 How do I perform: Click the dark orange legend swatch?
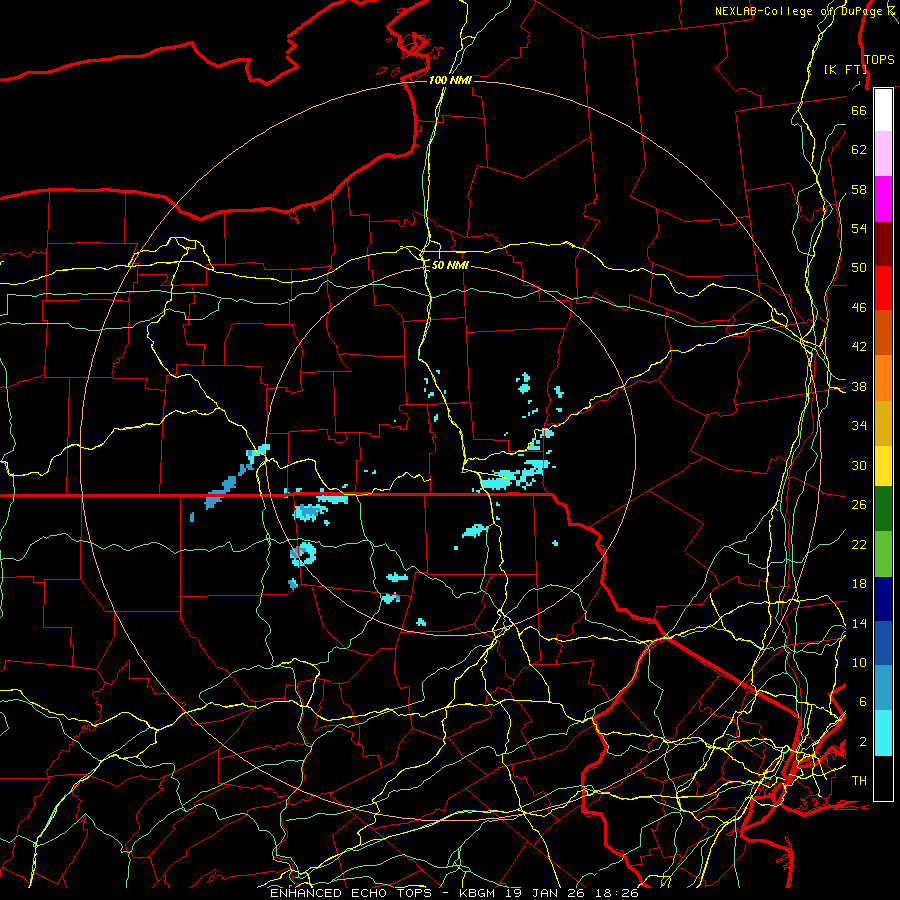883,333
